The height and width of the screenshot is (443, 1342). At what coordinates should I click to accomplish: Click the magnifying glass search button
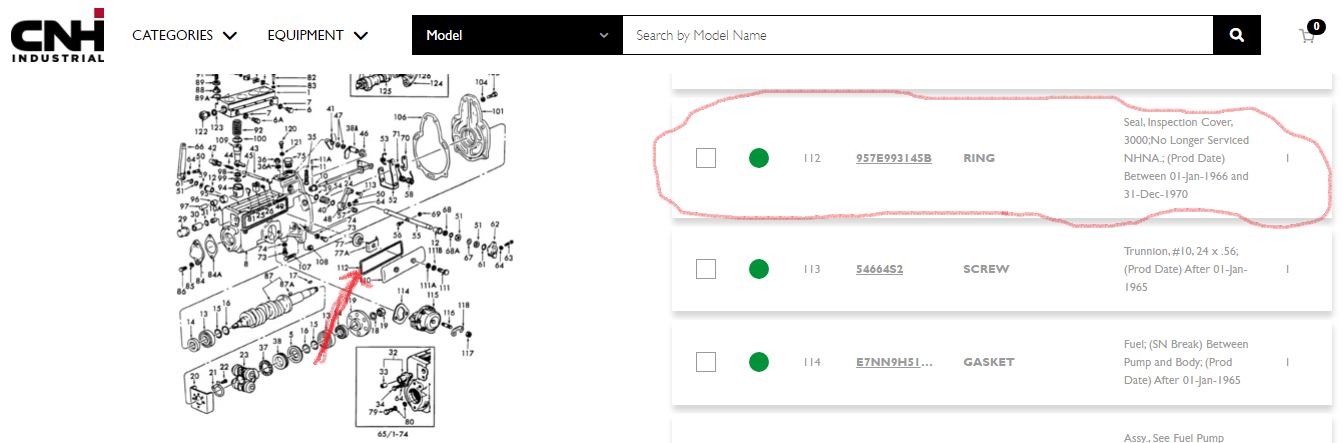click(x=1237, y=35)
